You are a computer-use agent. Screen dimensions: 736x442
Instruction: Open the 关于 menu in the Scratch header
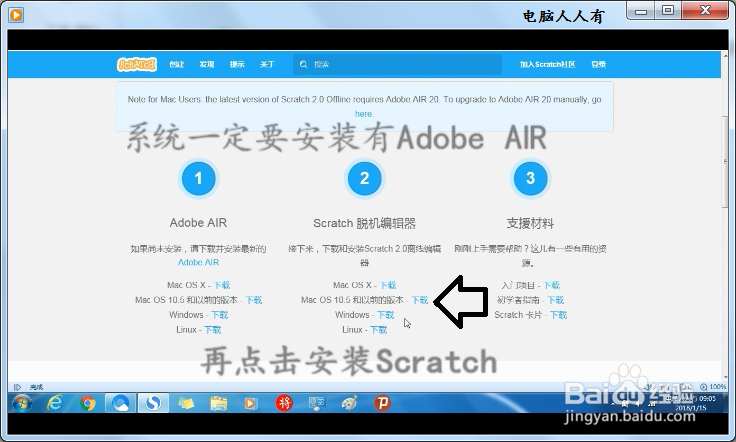267,64
